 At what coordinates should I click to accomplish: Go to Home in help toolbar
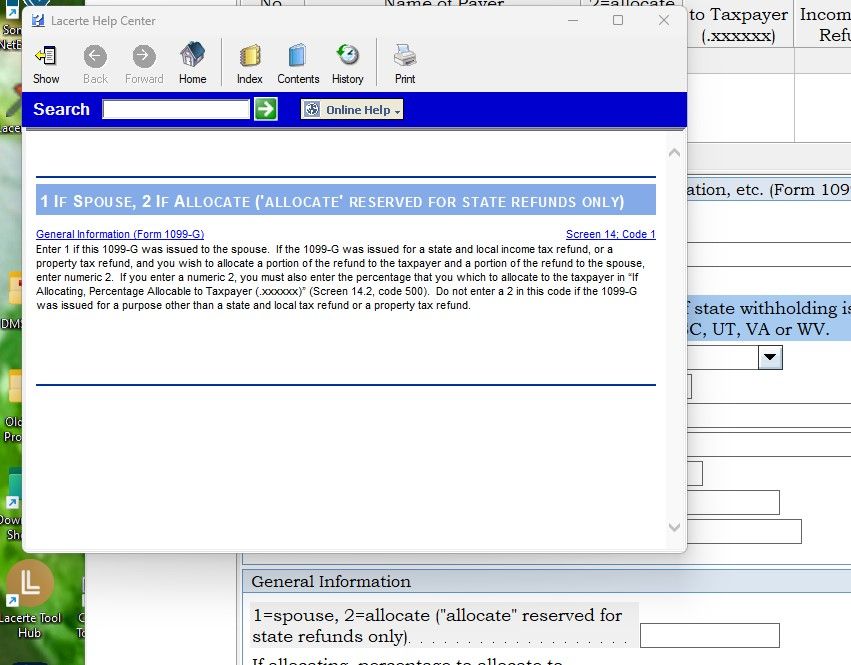(192, 63)
